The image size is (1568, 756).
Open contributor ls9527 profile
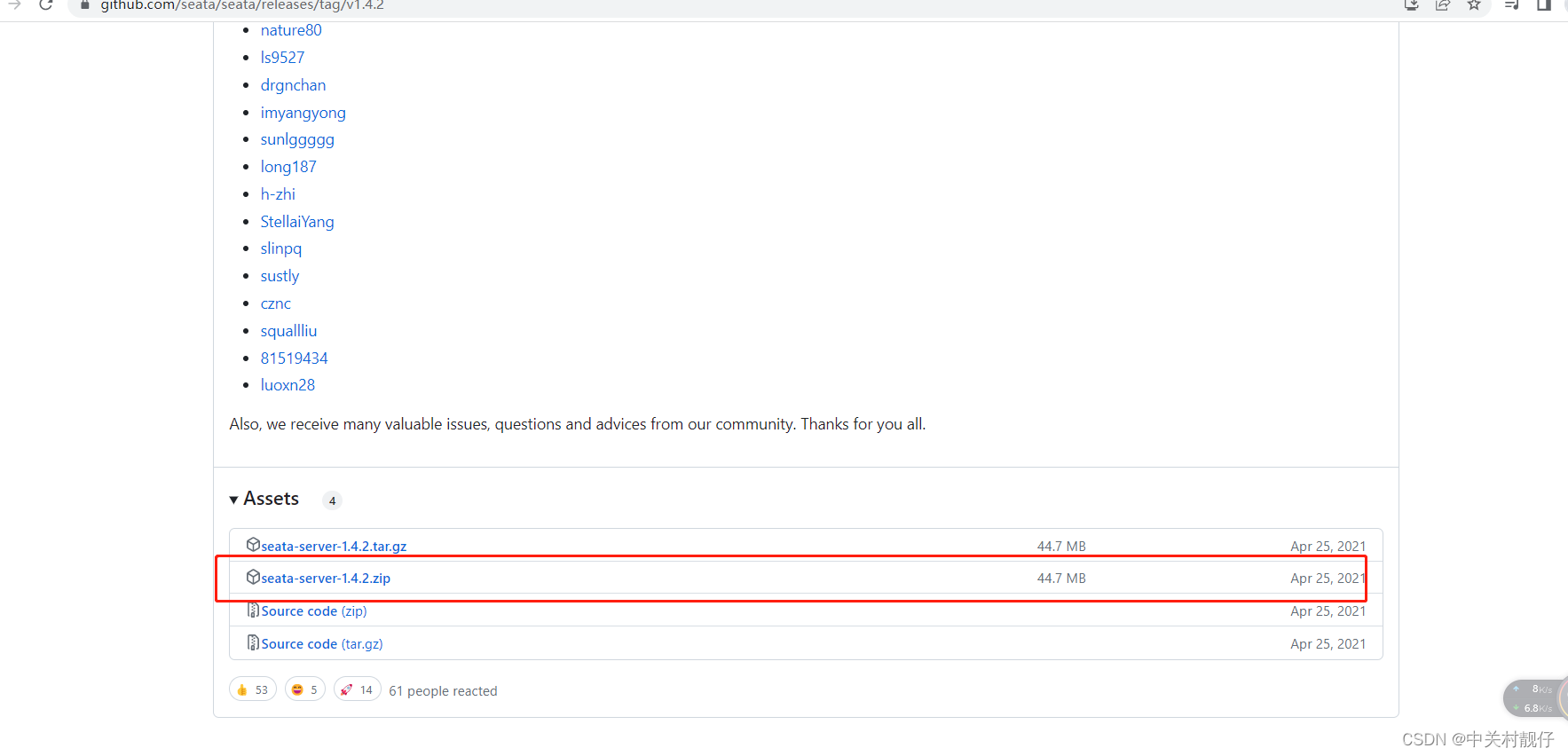pos(282,58)
